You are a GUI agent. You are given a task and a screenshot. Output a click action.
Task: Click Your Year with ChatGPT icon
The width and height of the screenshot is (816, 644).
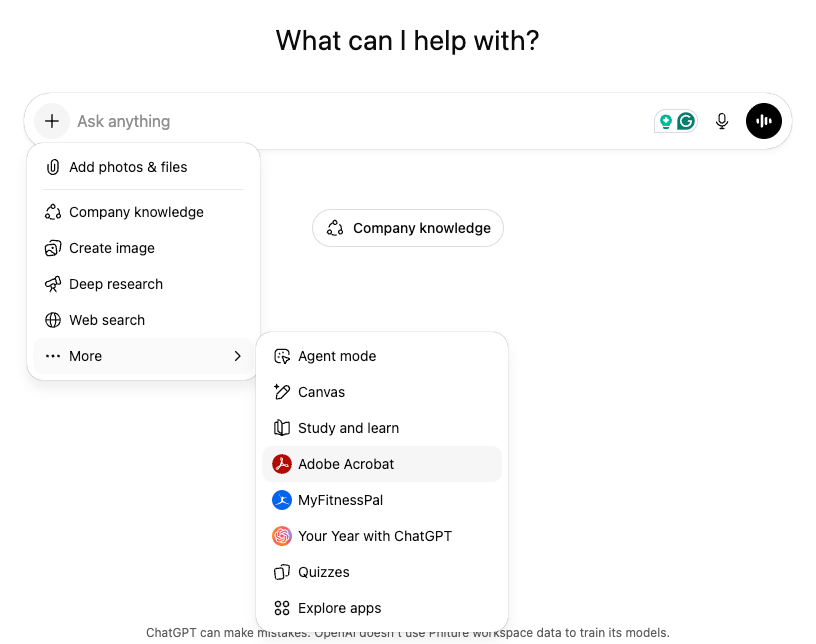282,536
